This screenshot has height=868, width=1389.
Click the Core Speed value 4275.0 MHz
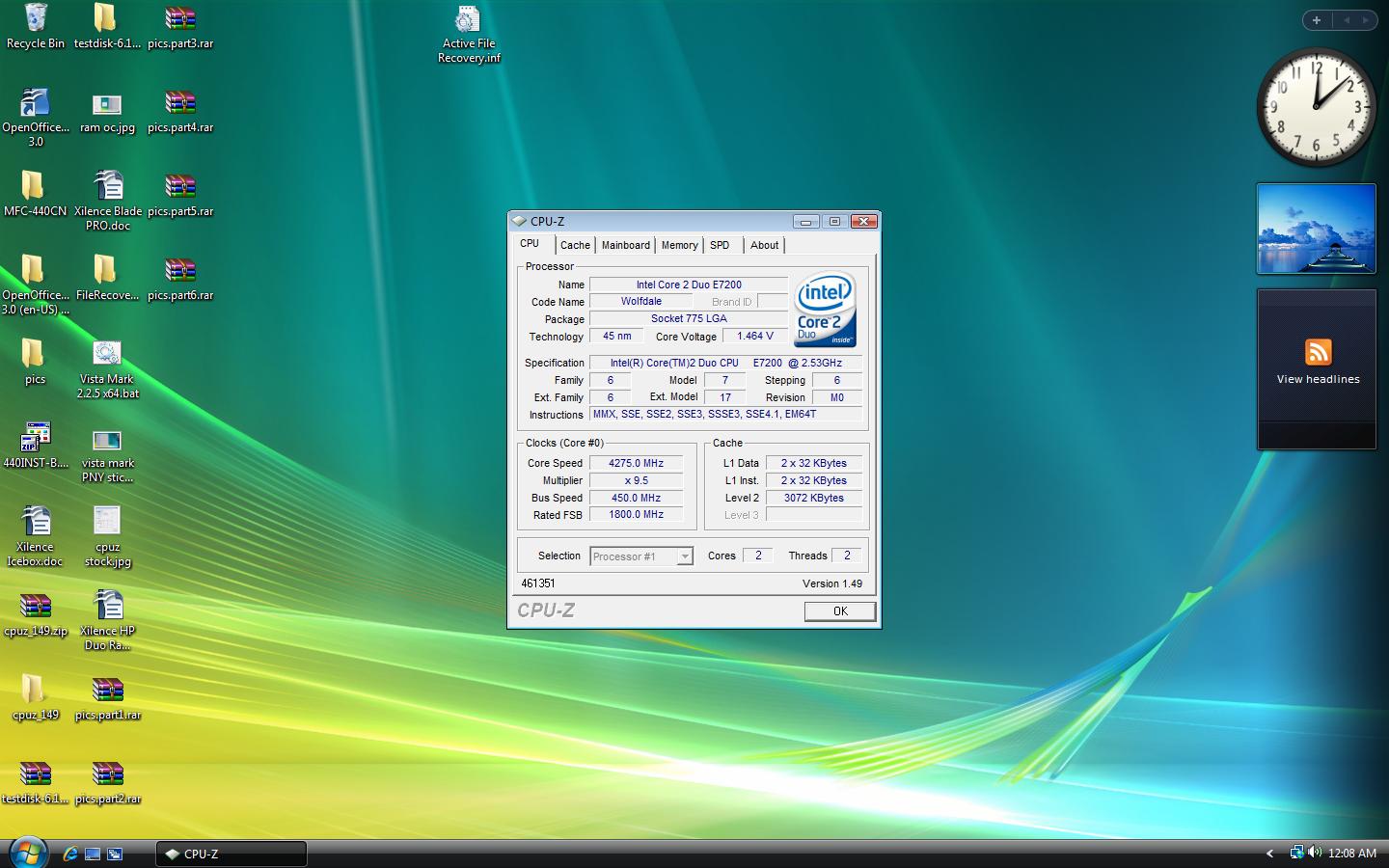point(636,463)
